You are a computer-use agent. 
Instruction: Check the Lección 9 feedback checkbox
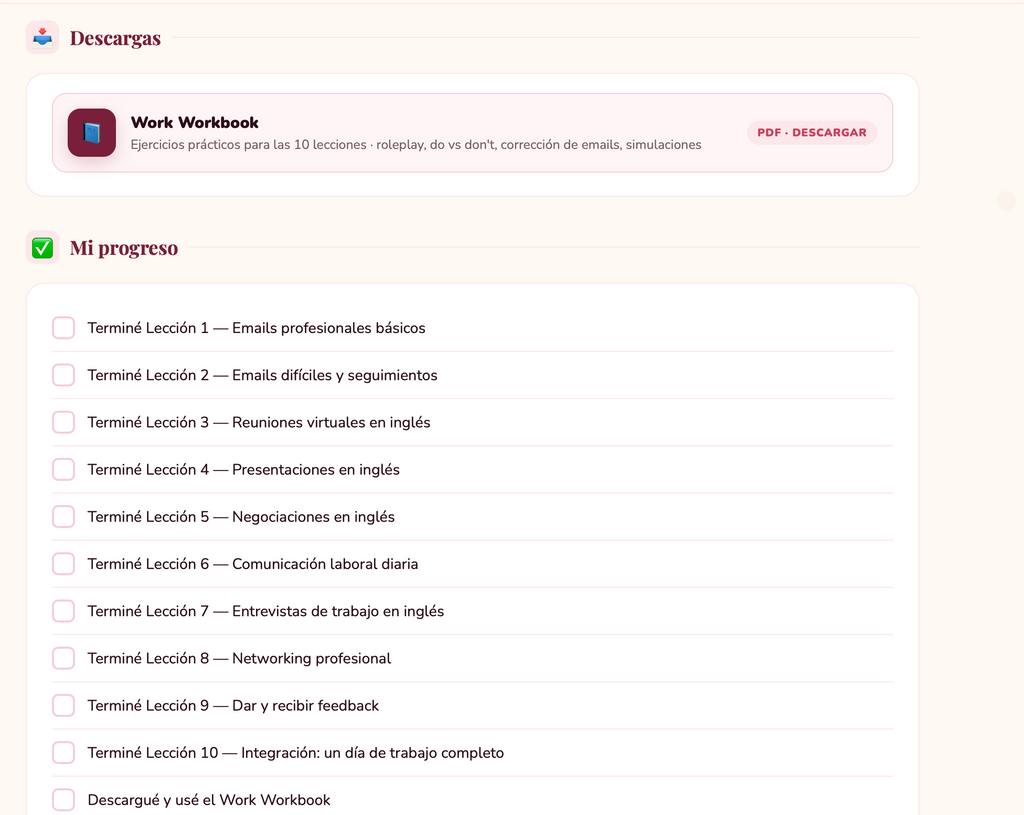pos(64,706)
